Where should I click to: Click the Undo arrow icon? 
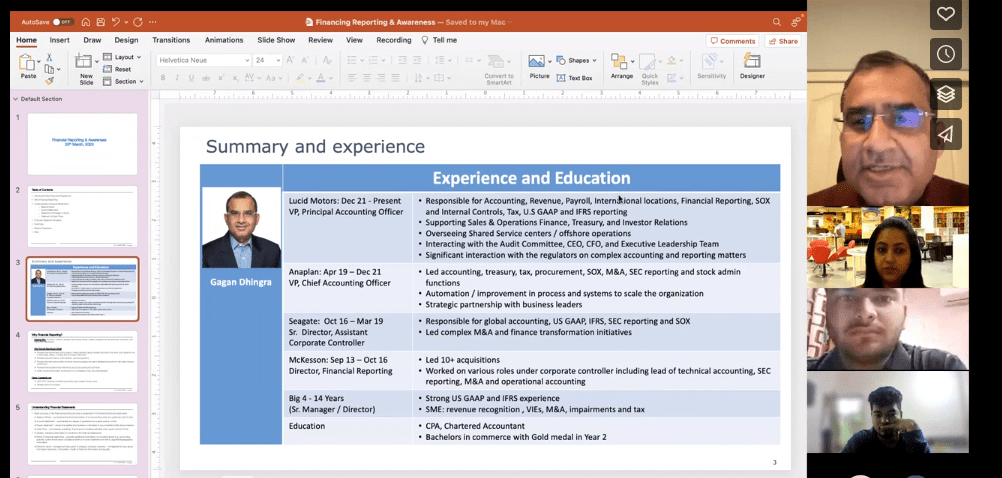(x=117, y=22)
